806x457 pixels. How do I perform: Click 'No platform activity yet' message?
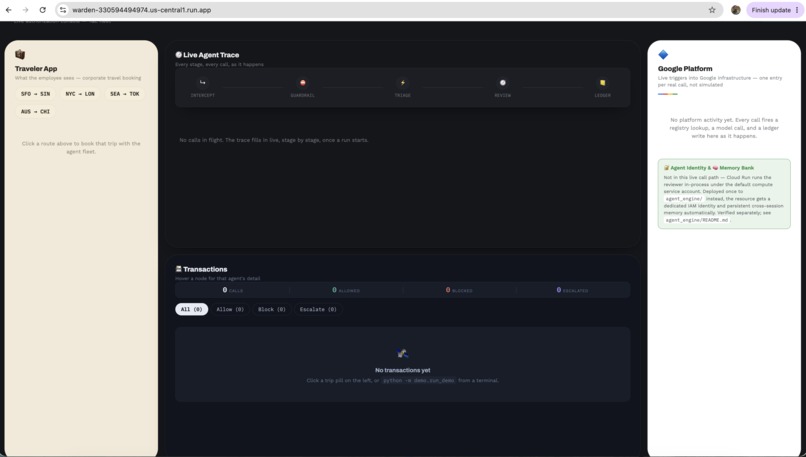point(724,128)
